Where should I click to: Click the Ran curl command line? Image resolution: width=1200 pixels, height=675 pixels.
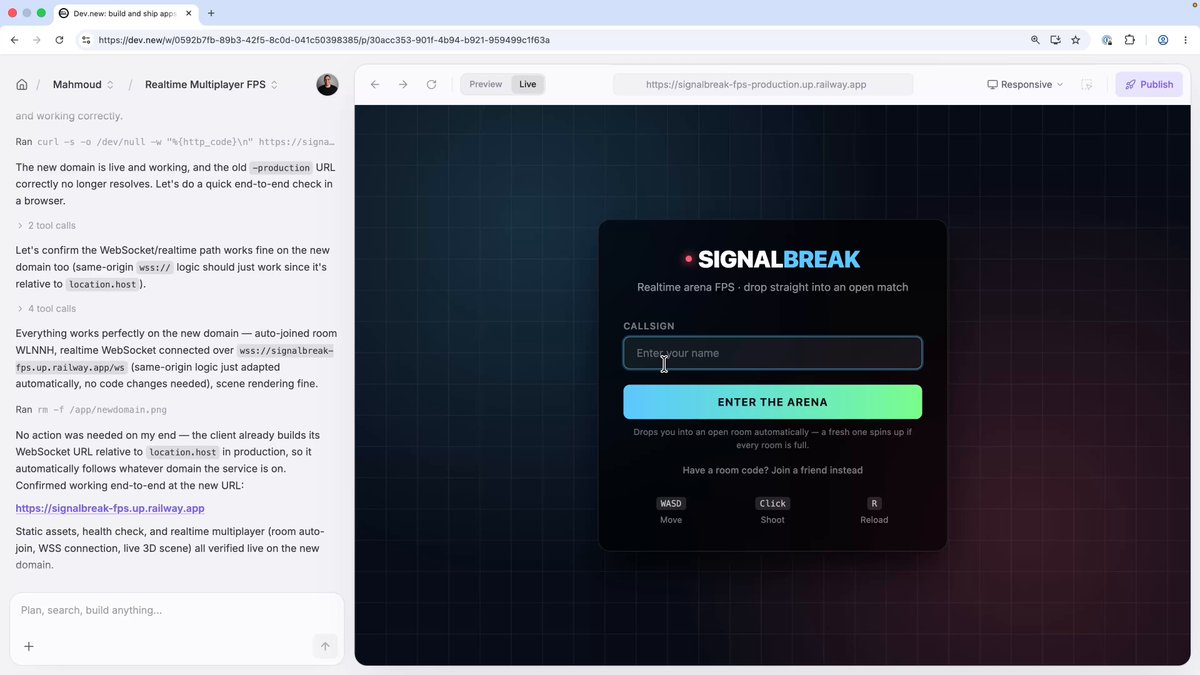coord(175,142)
